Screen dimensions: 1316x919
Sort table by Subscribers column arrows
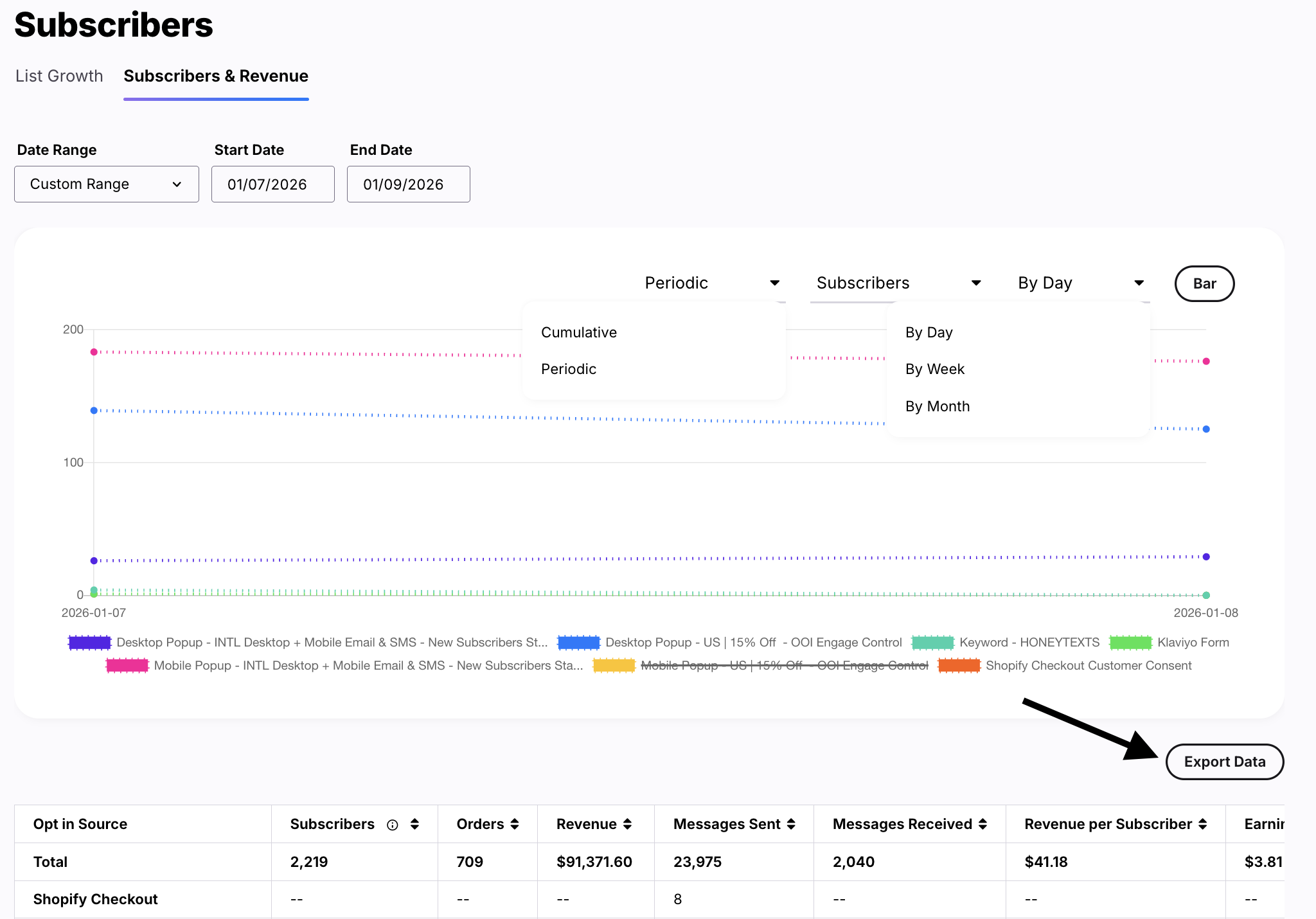tap(414, 825)
